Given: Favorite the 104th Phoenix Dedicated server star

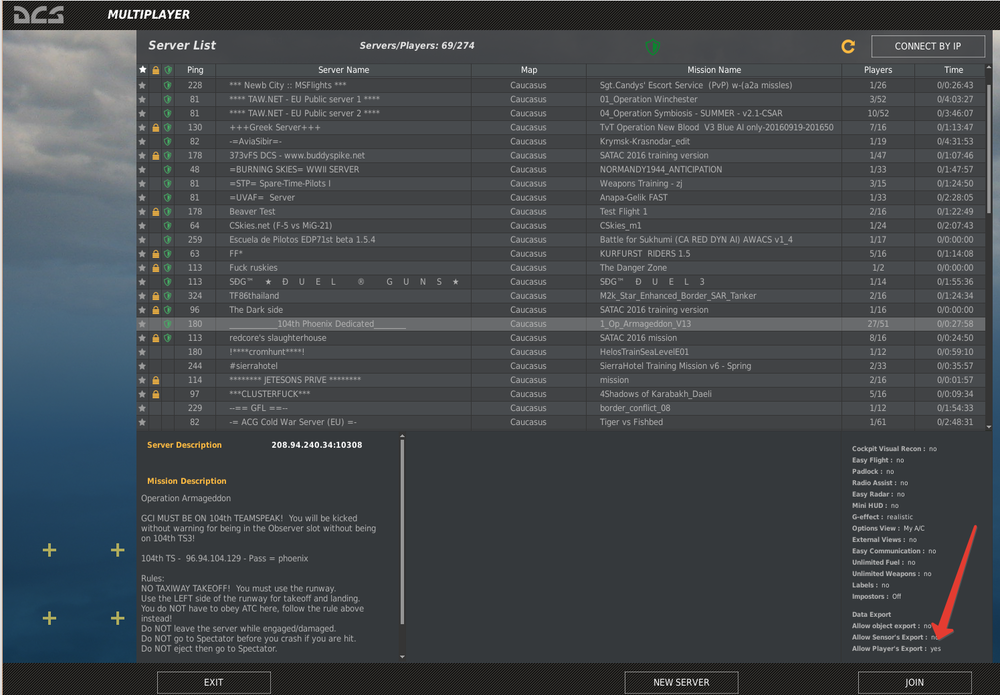Looking at the screenshot, I should tap(142, 324).
